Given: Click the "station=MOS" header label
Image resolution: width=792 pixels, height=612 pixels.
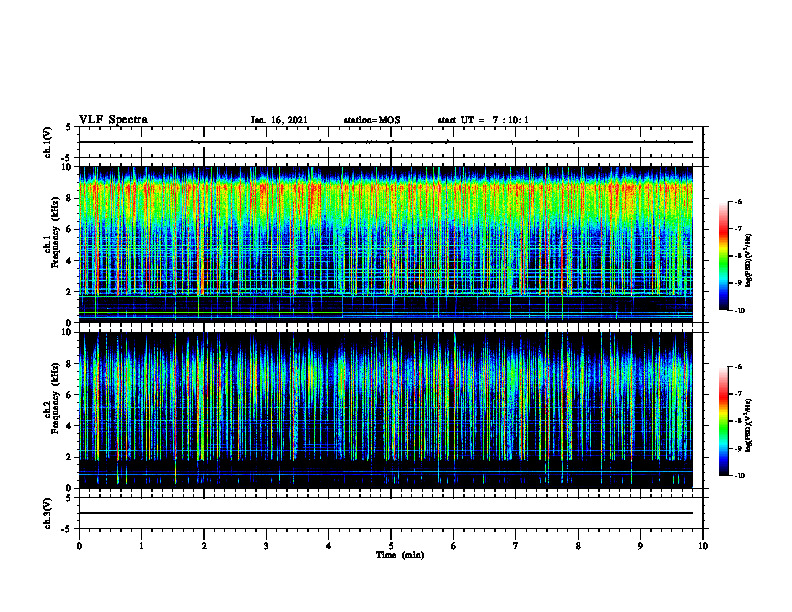Looking at the screenshot, I should 372,120.
